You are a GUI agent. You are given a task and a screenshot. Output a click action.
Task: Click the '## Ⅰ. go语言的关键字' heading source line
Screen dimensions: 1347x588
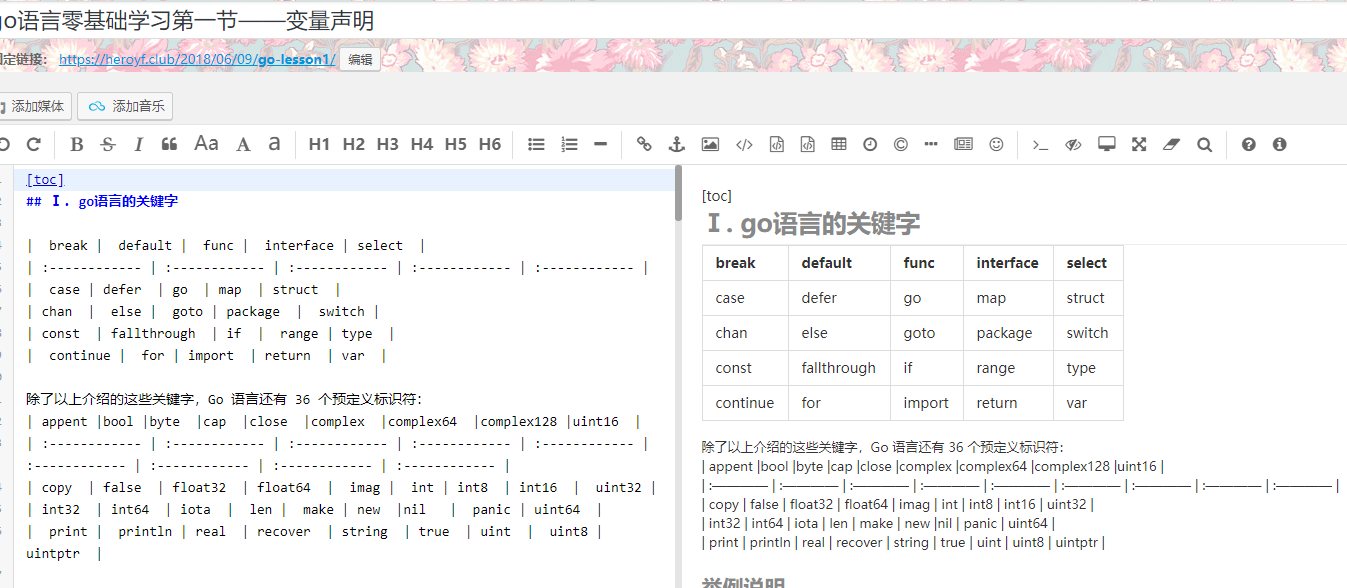click(102, 201)
